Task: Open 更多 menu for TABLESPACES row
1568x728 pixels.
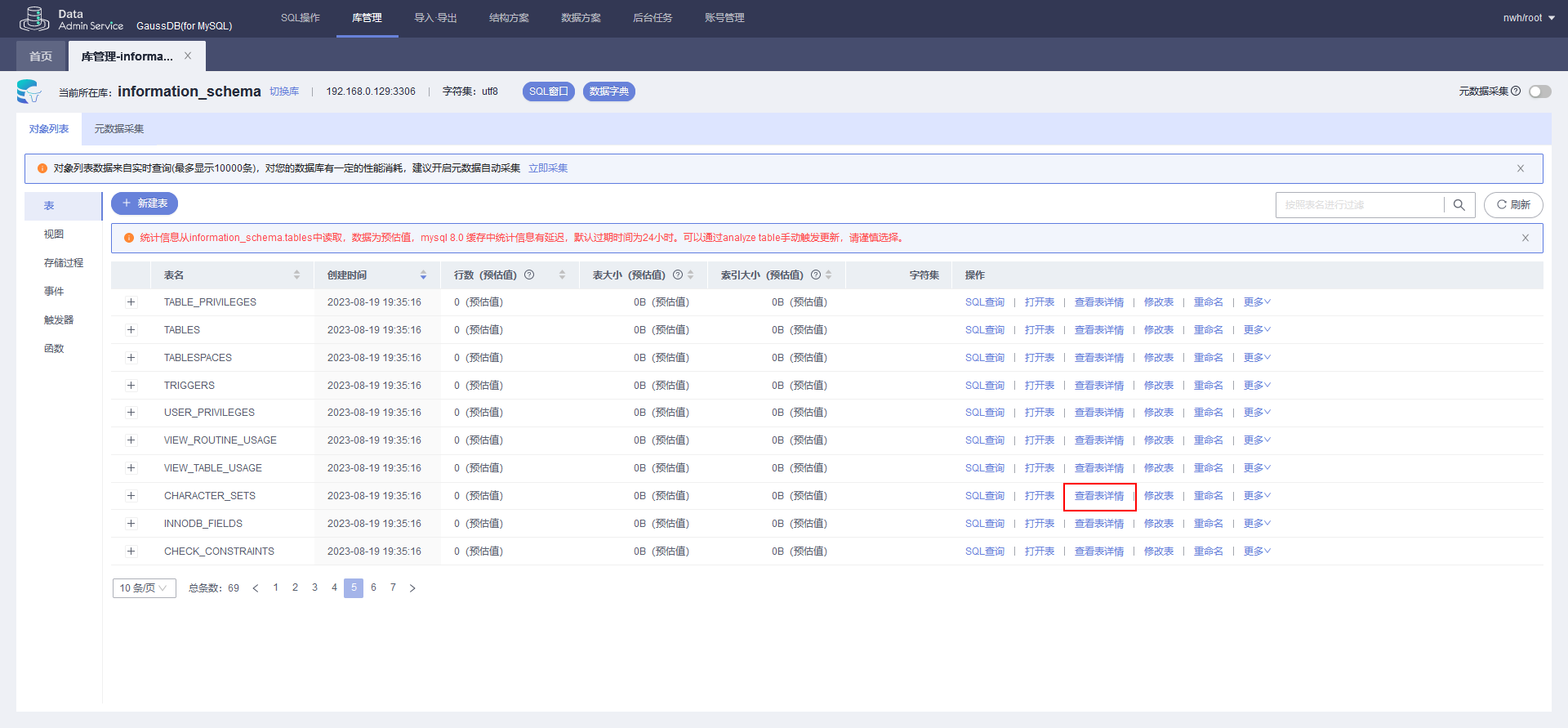Action: [x=1257, y=358]
